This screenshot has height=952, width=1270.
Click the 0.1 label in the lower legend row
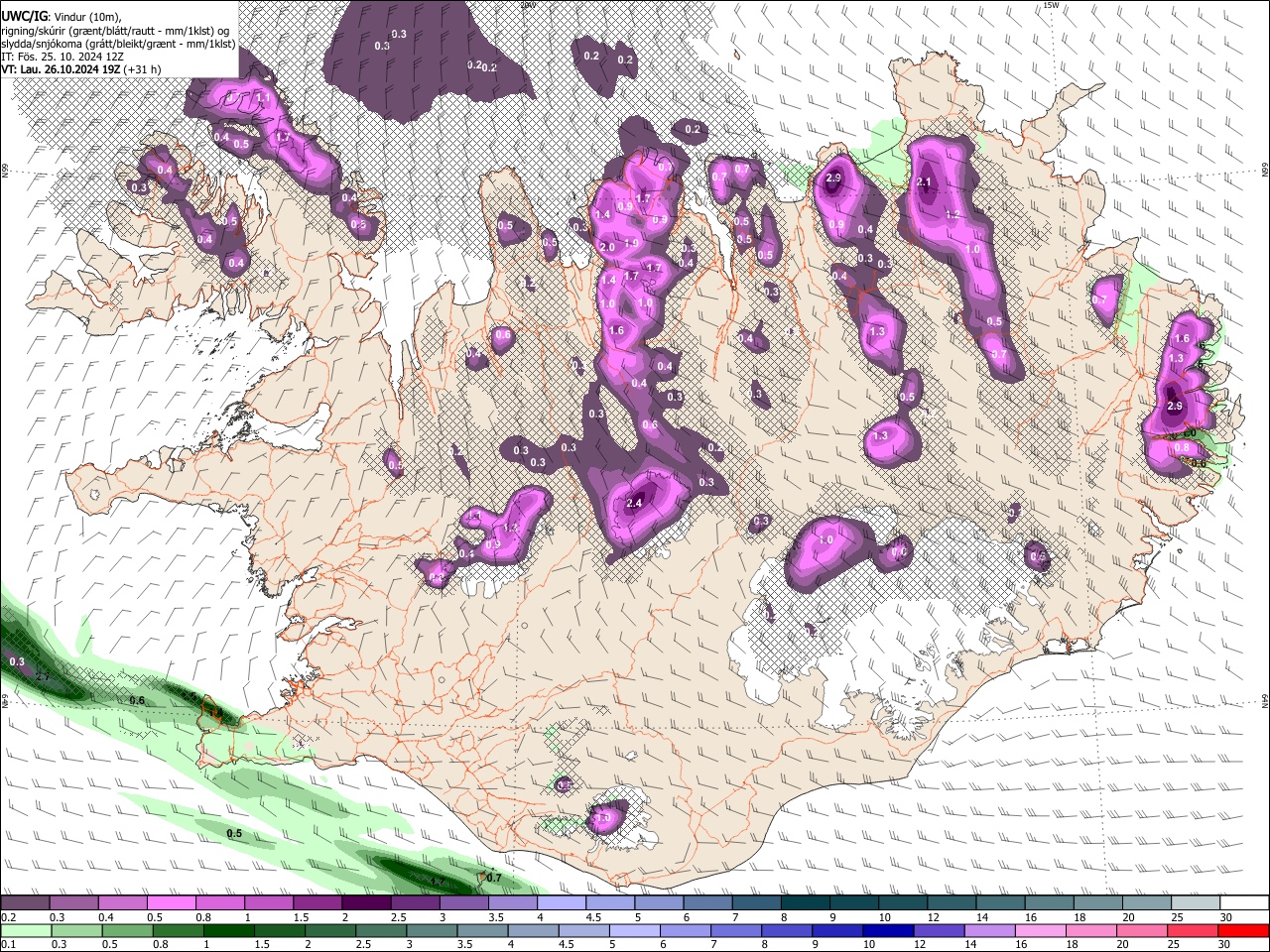point(6,944)
